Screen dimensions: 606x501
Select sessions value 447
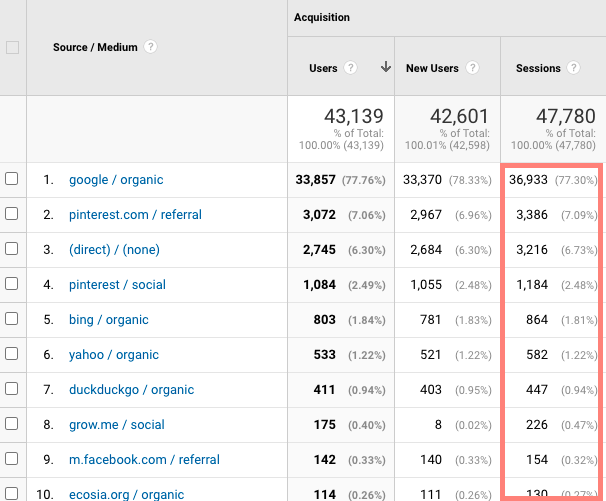pos(537,390)
